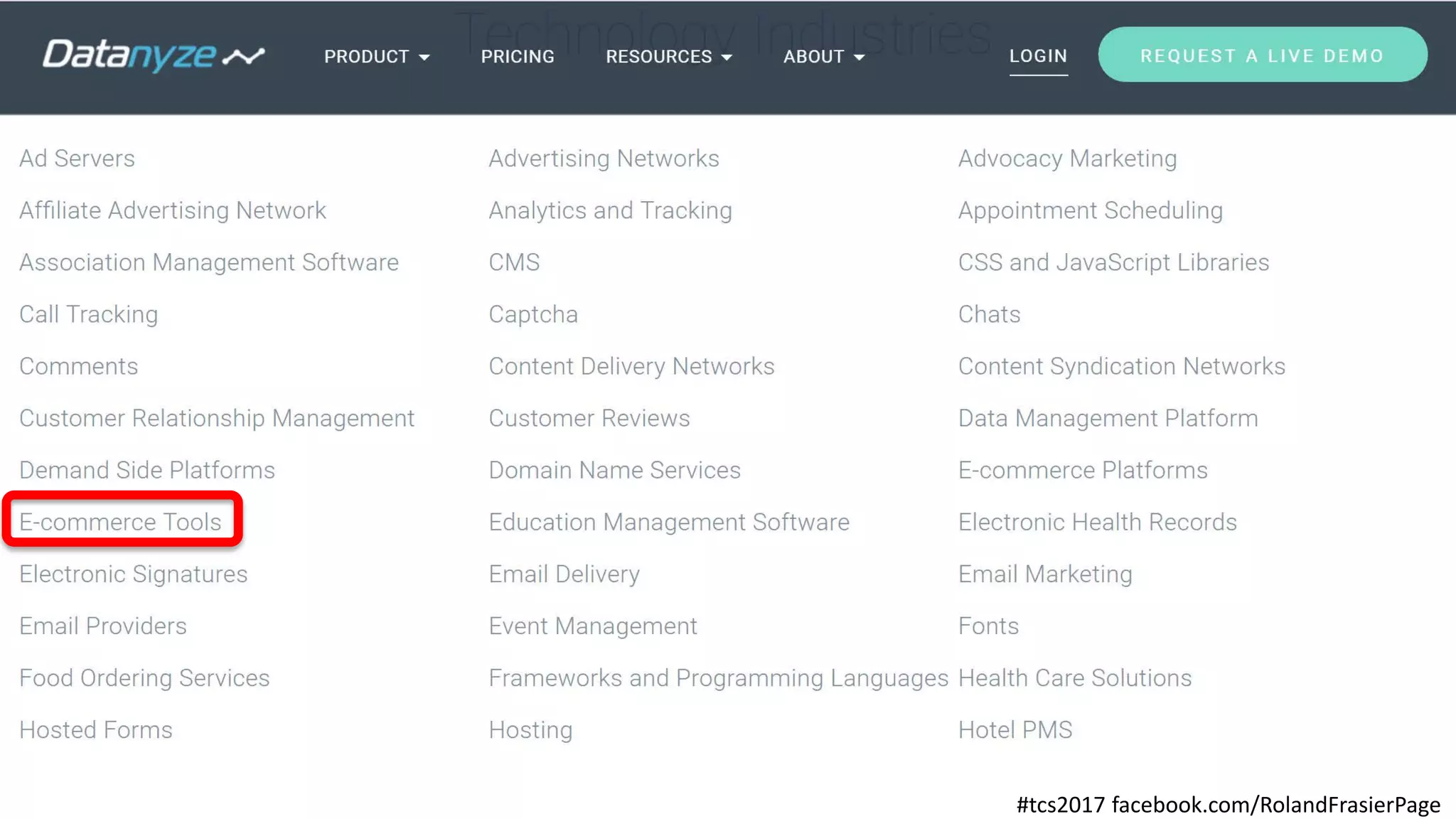Go to Email Marketing category

[x=1045, y=574]
